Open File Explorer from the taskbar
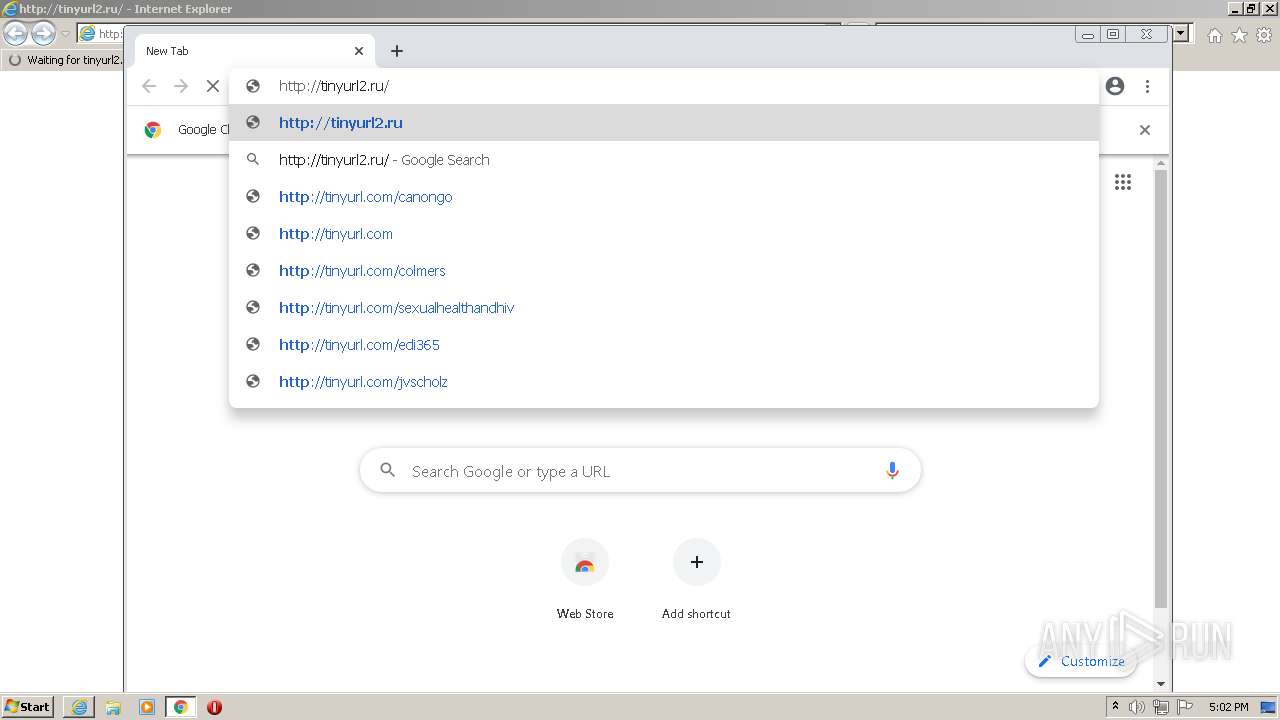The image size is (1280, 720). 113,707
